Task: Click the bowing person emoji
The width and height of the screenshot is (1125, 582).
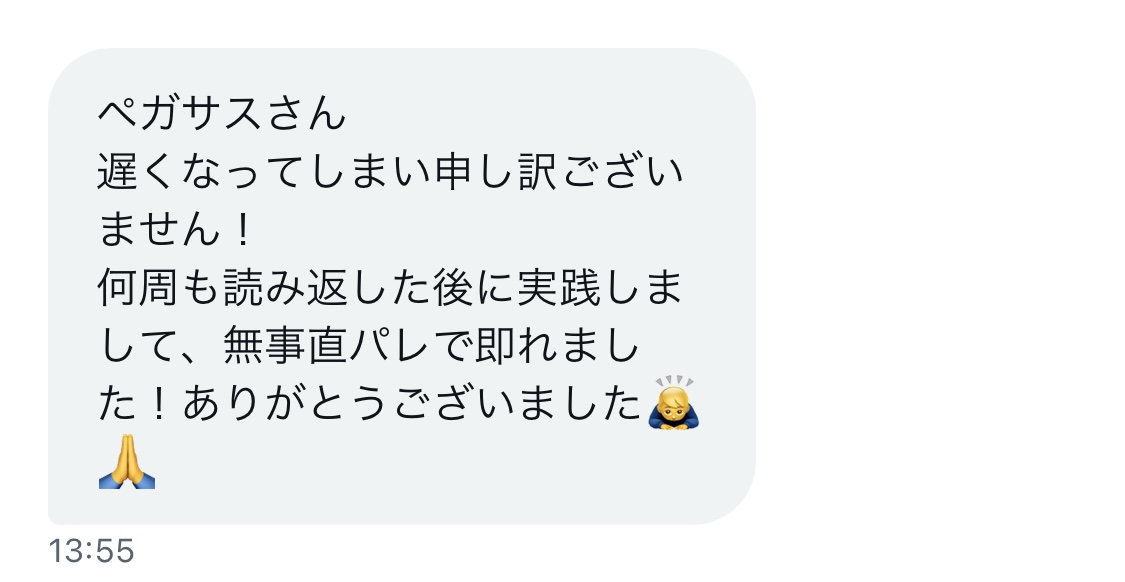Action: pyautogui.click(x=673, y=403)
